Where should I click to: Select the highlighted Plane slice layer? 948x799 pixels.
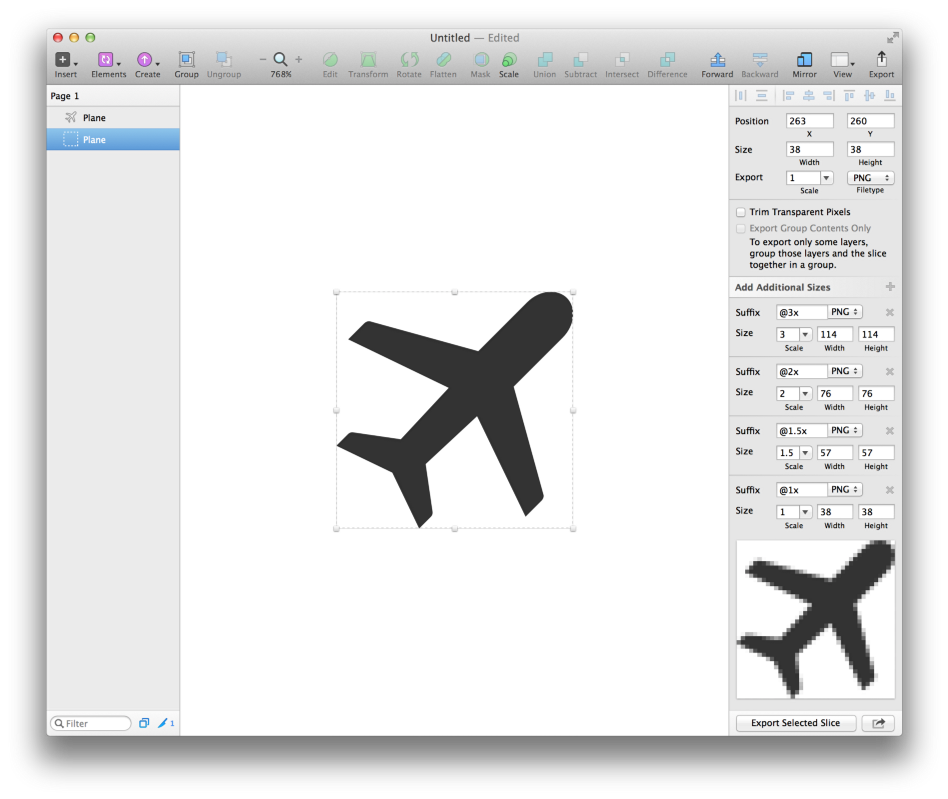click(113, 139)
